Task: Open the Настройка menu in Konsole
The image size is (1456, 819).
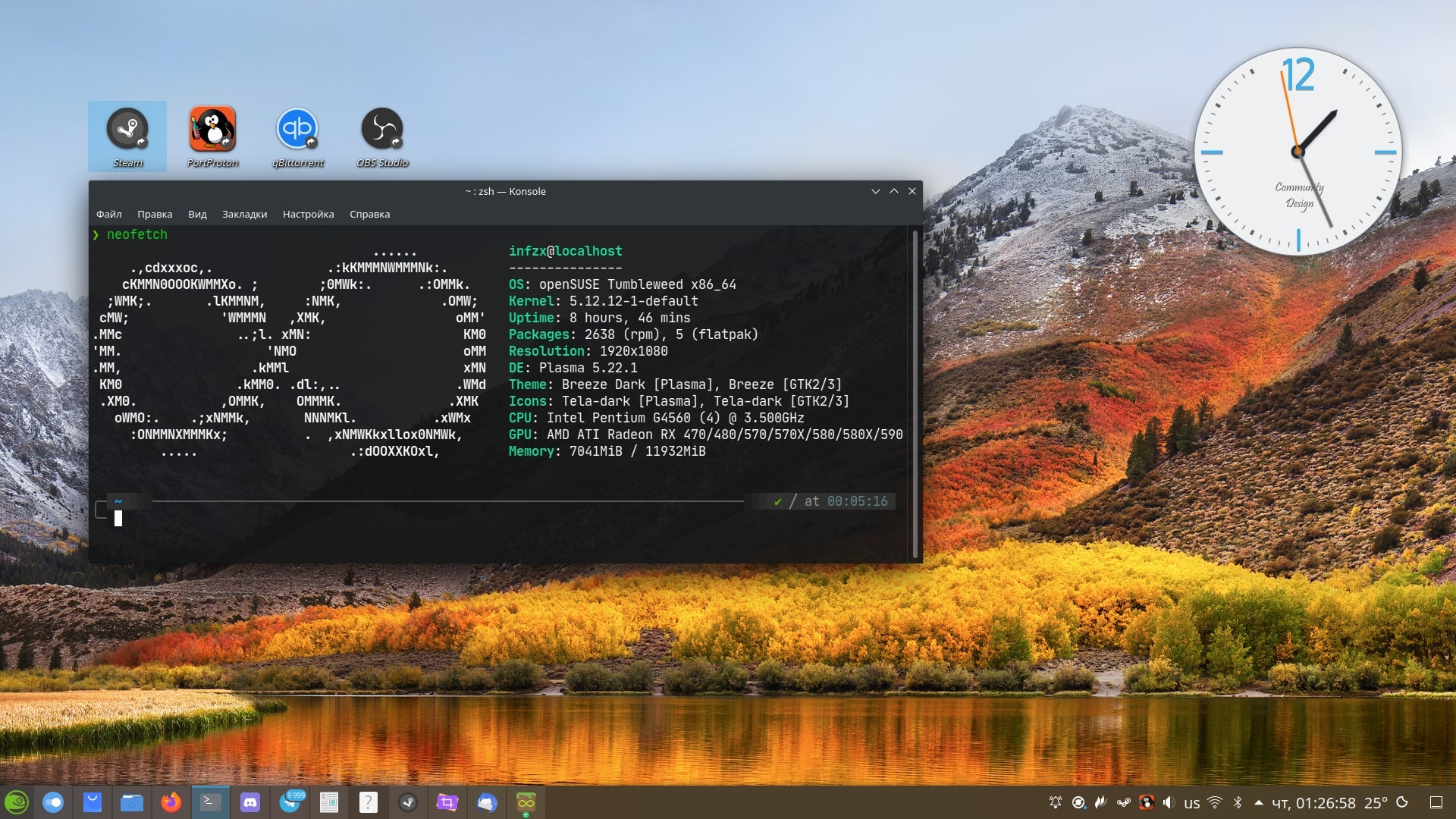Action: pos(308,214)
